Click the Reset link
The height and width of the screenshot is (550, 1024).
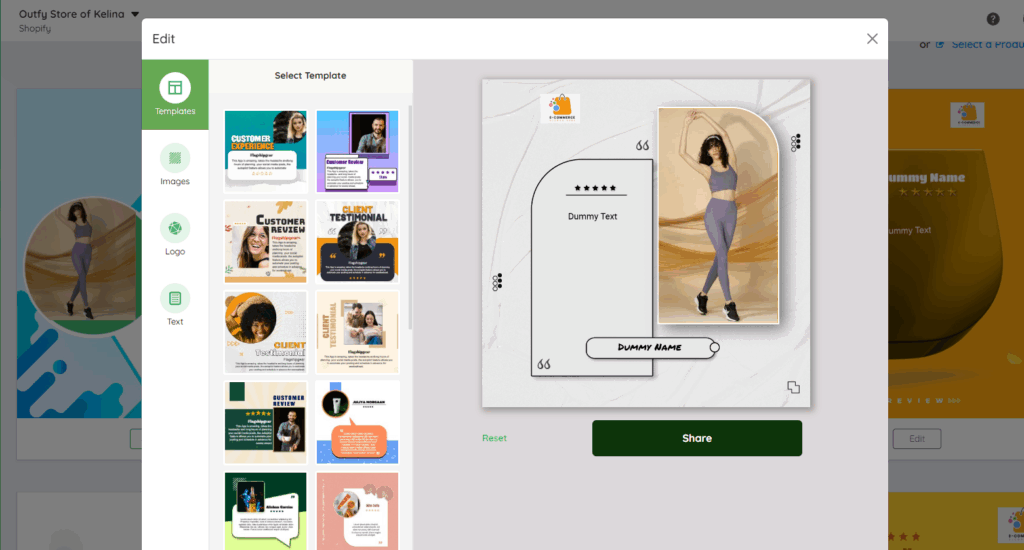click(x=494, y=438)
